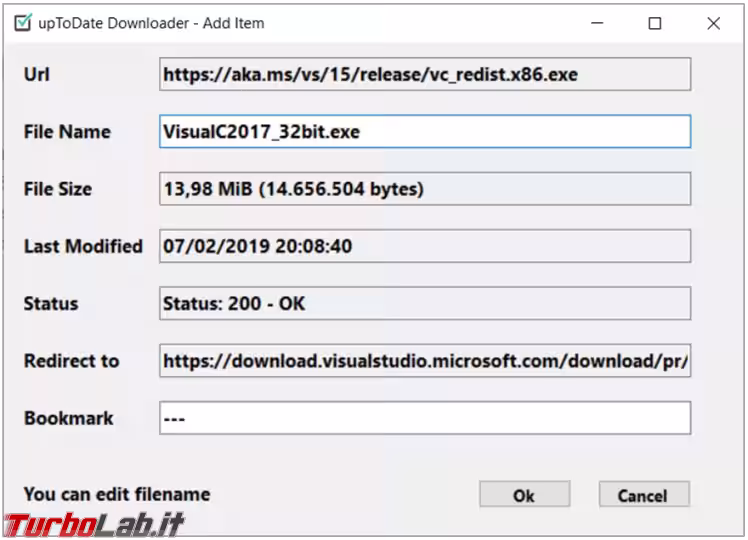Click the File Size value field

point(425,188)
